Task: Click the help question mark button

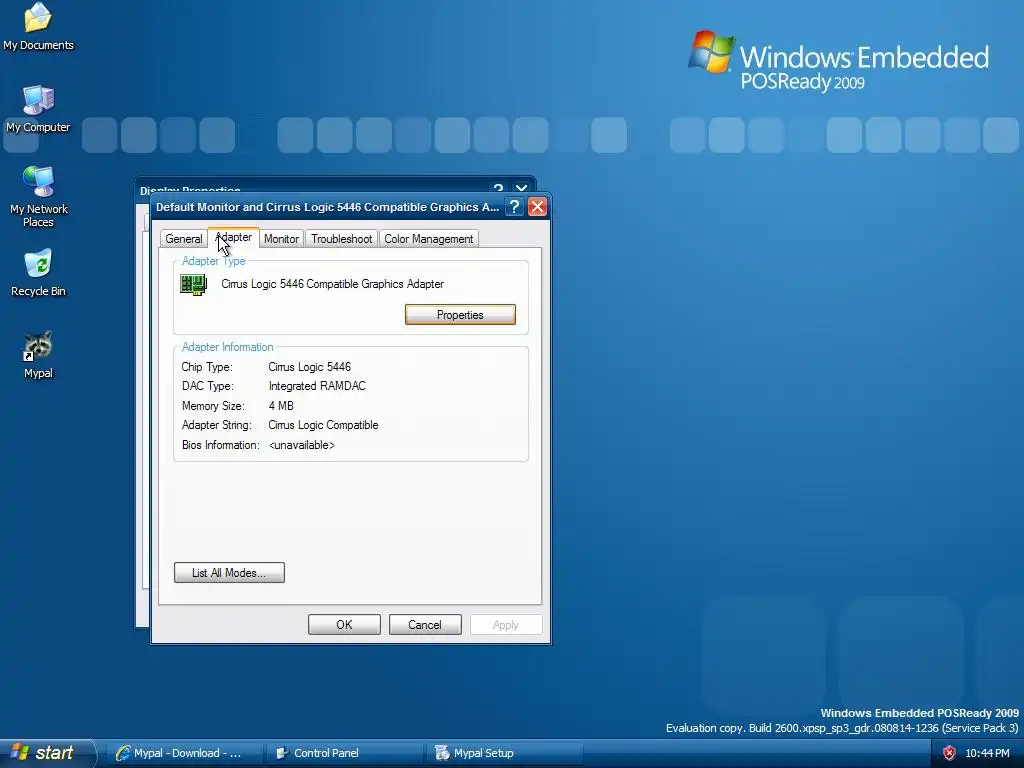Action: [515, 207]
